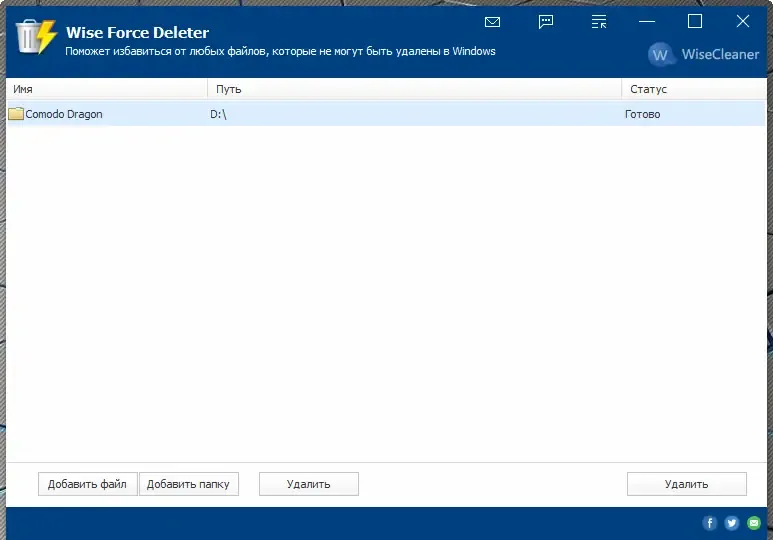Viewport: 773px width, 540px height.
Task: Sort list by the Статус column header
Action: [x=694, y=89]
